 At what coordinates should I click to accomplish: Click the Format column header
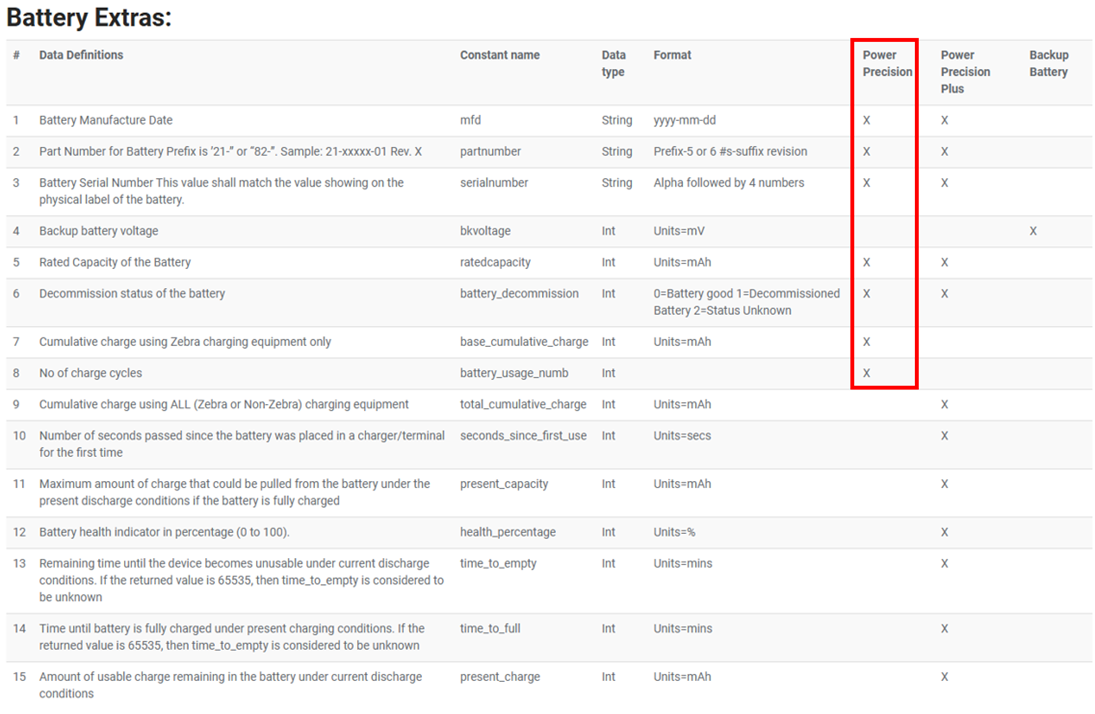[x=672, y=55]
